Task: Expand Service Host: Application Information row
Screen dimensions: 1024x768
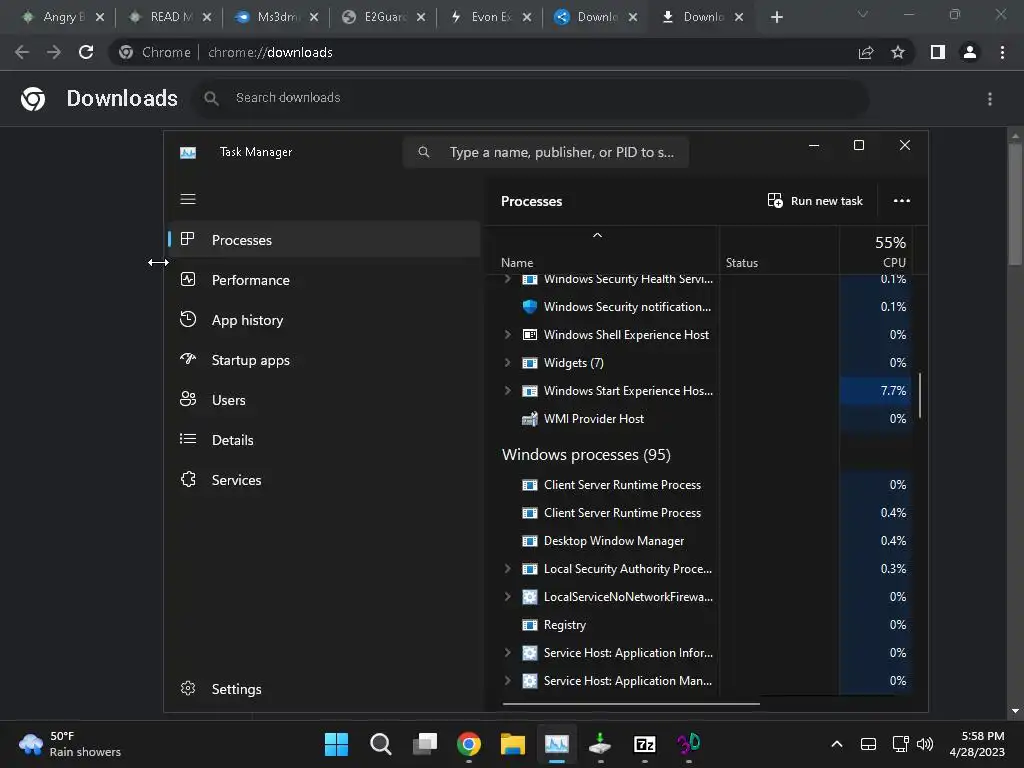Action: [507, 652]
